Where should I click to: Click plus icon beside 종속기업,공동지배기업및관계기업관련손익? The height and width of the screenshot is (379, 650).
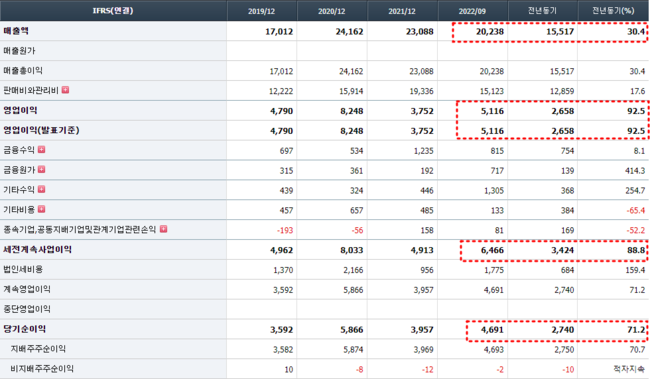point(163,229)
